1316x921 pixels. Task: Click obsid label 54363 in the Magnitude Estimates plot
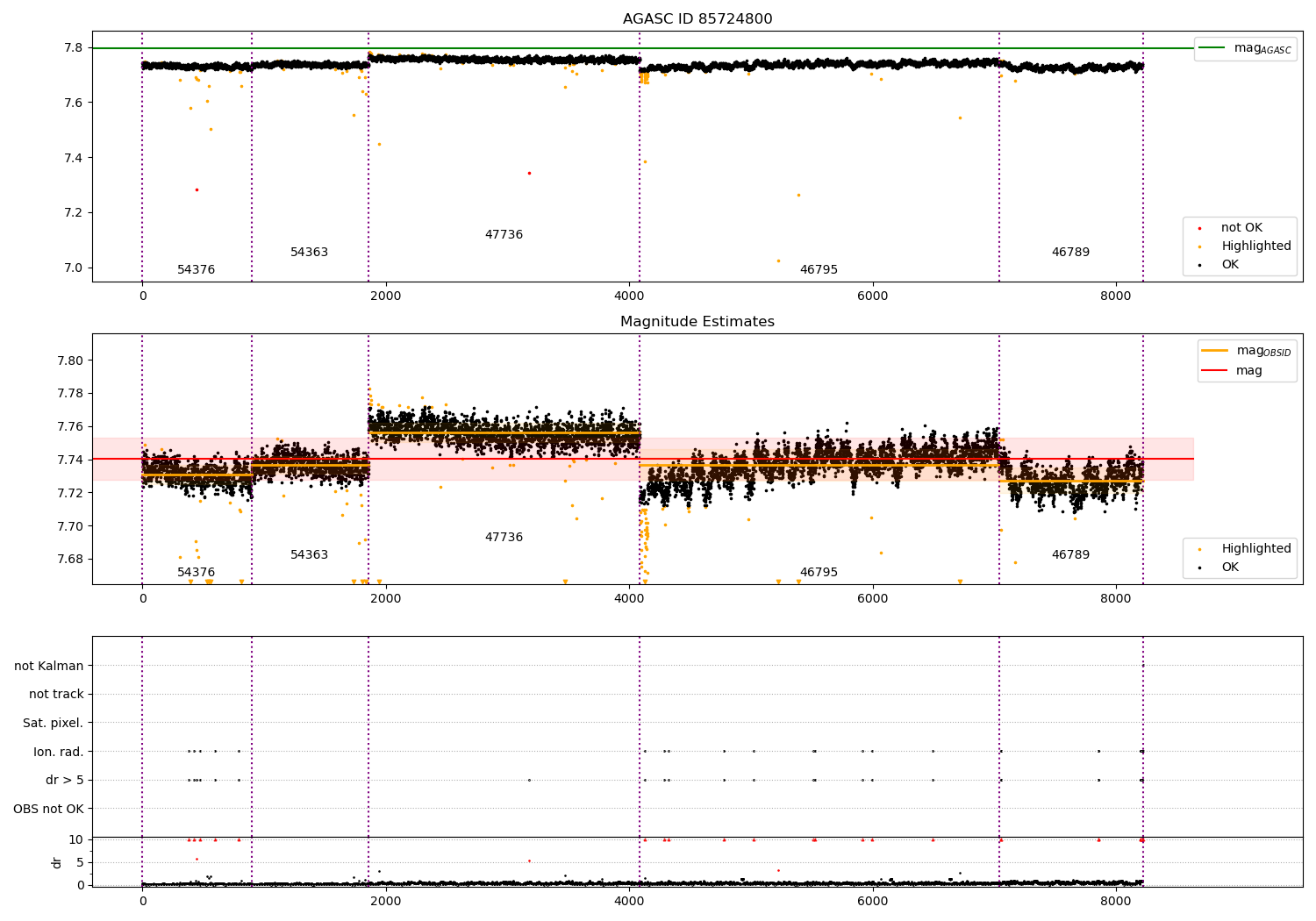click(309, 555)
